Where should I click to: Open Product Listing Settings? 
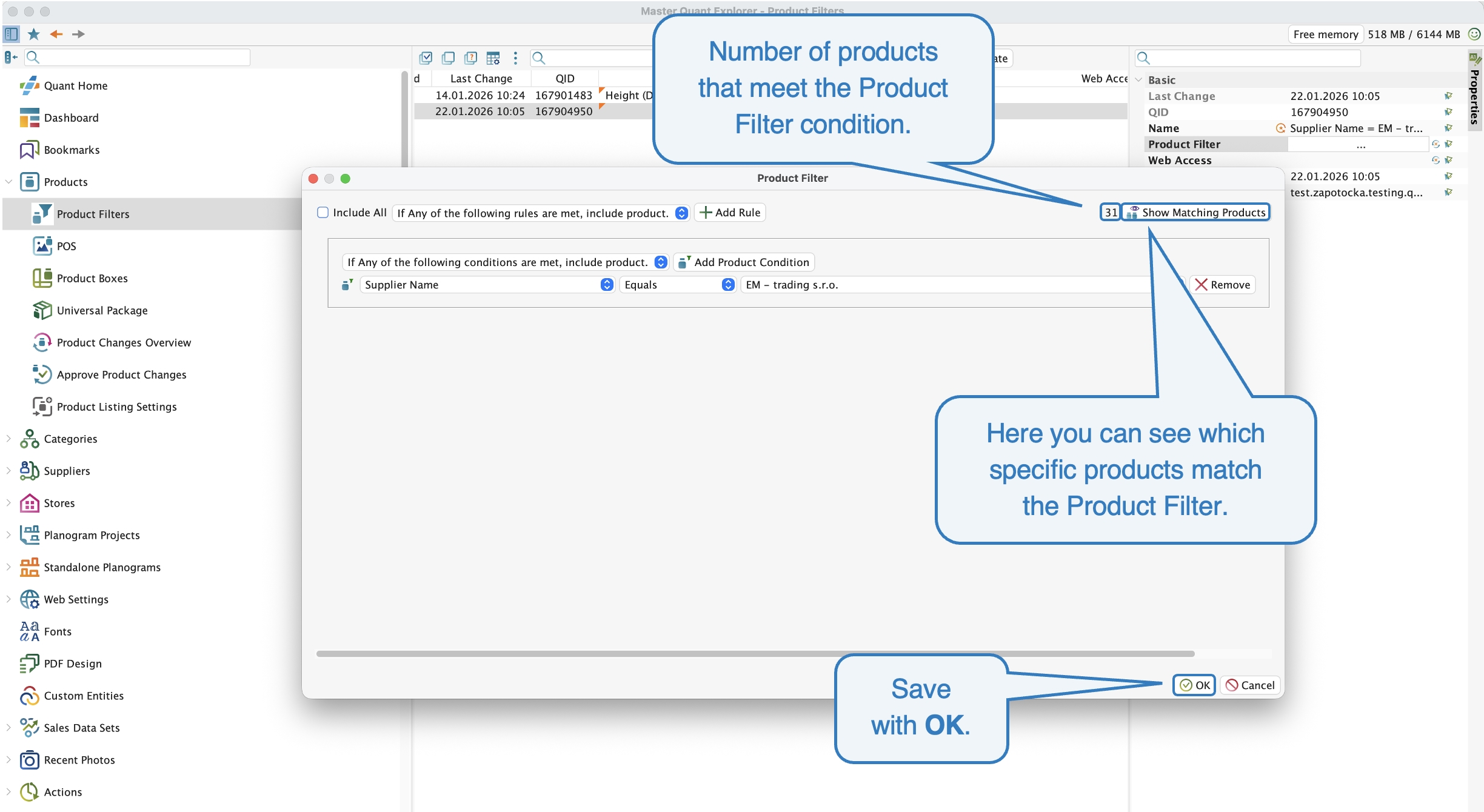click(x=116, y=407)
